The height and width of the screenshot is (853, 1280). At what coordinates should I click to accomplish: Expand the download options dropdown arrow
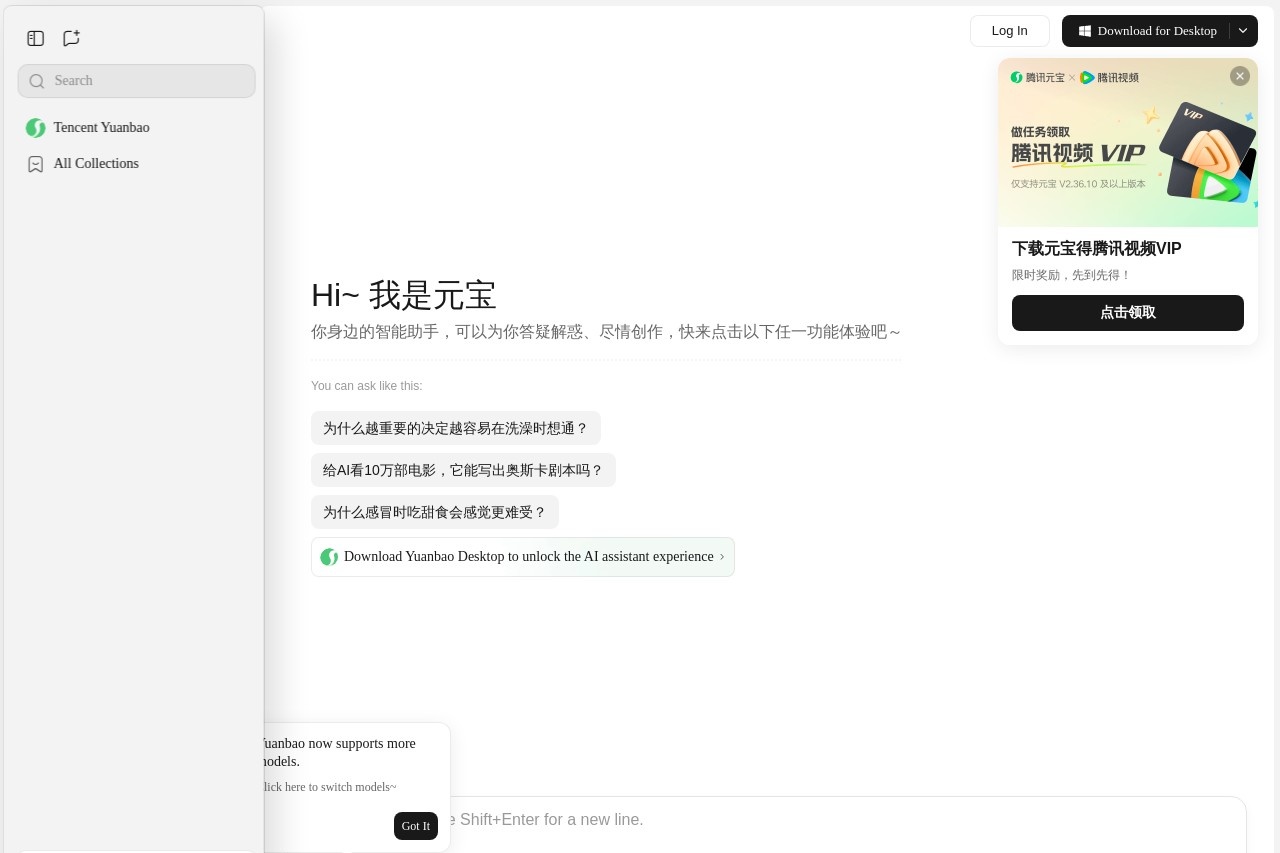(x=1243, y=31)
